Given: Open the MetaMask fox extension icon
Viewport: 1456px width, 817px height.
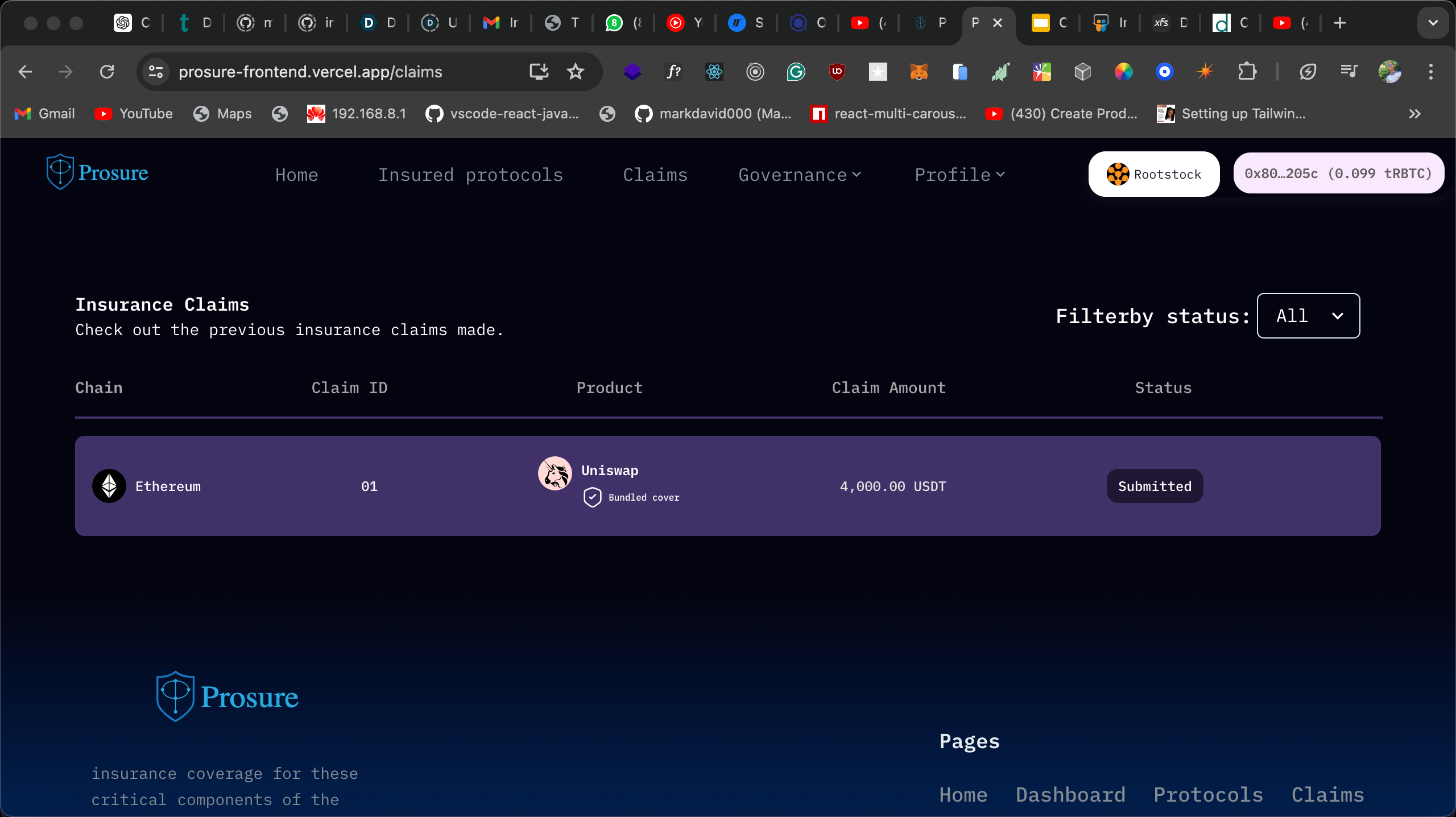Looking at the screenshot, I should [919, 72].
